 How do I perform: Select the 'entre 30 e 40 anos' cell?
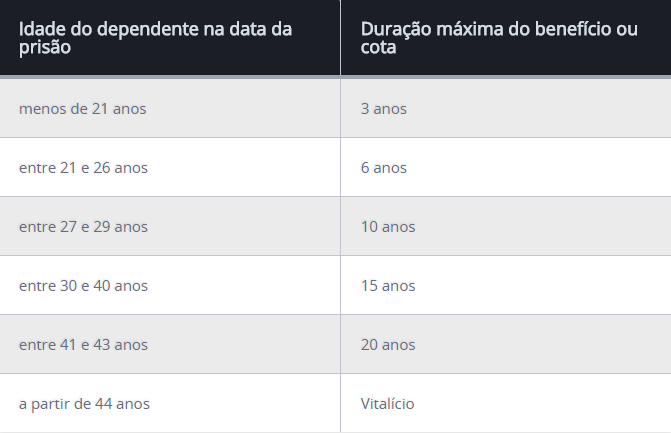coord(83,285)
